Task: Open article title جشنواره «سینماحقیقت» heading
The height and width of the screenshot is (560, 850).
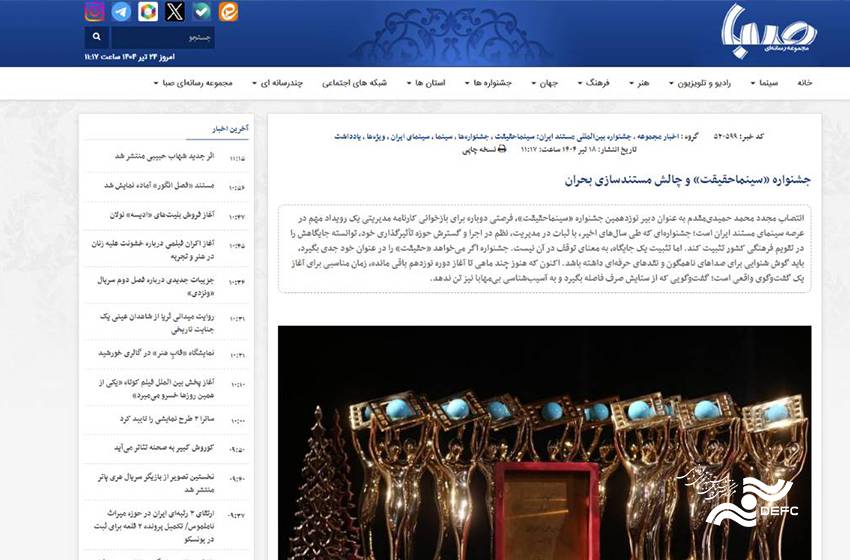Action: tap(687, 180)
